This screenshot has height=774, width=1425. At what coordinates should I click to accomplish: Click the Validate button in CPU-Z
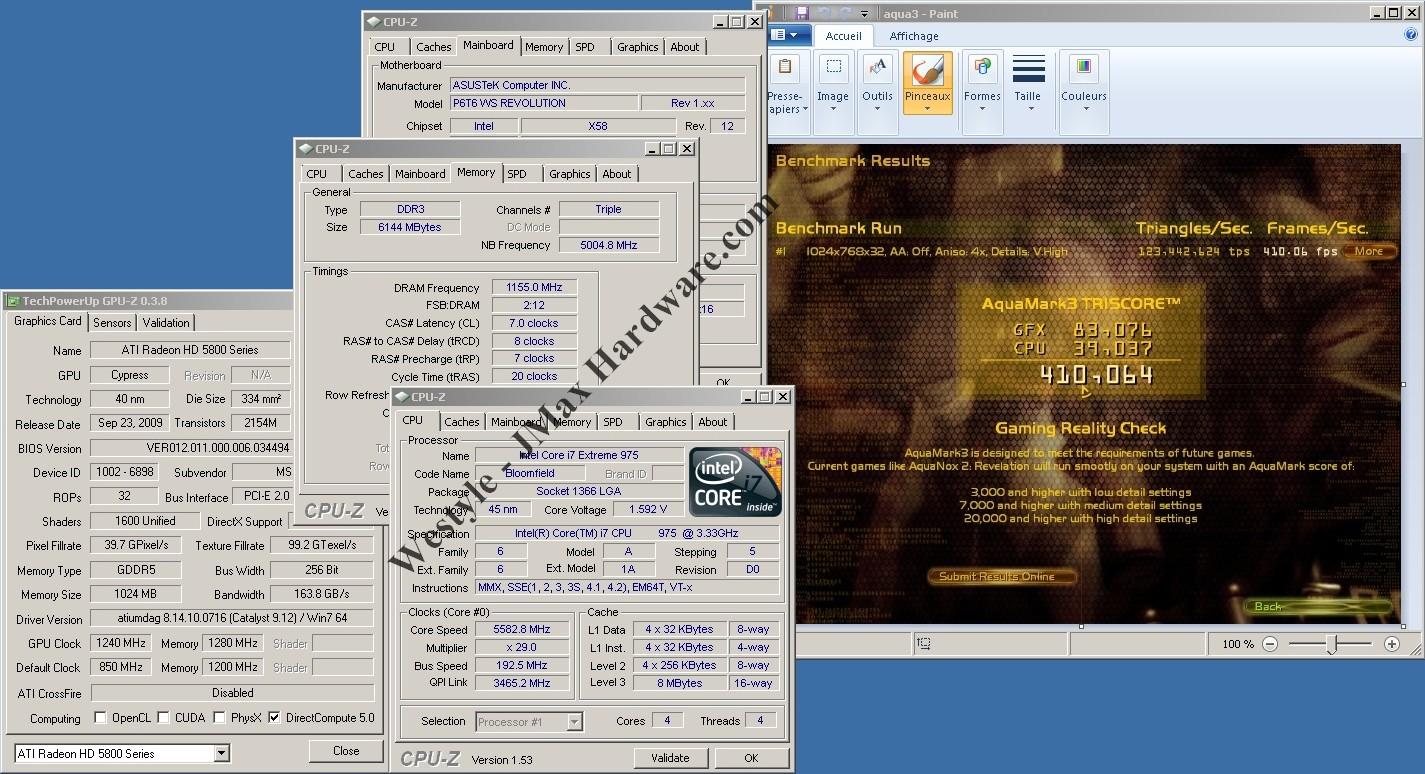pos(670,758)
